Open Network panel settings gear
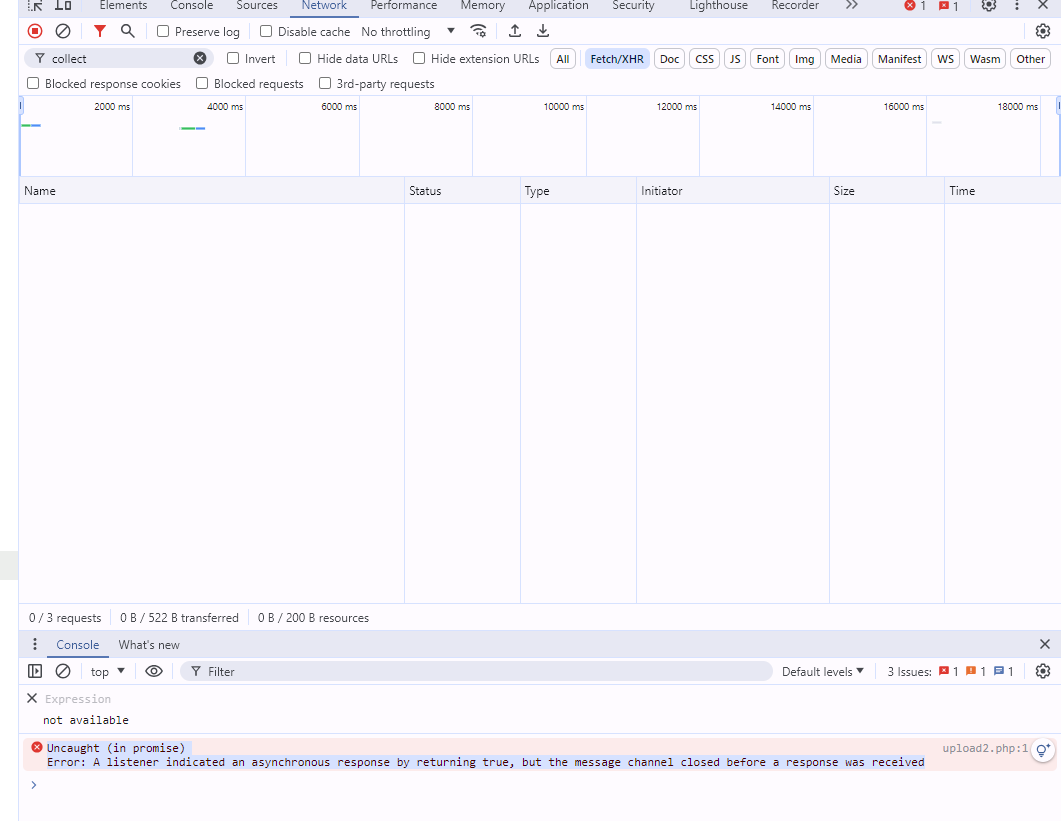The image size is (1061, 821). point(1043,31)
